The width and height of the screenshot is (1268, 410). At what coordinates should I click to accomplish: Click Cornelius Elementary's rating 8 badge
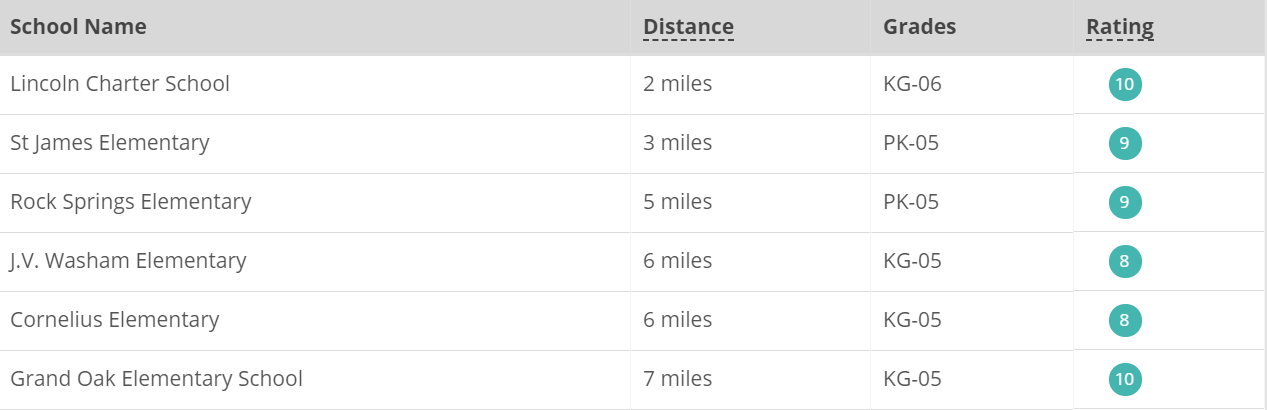coord(1125,321)
